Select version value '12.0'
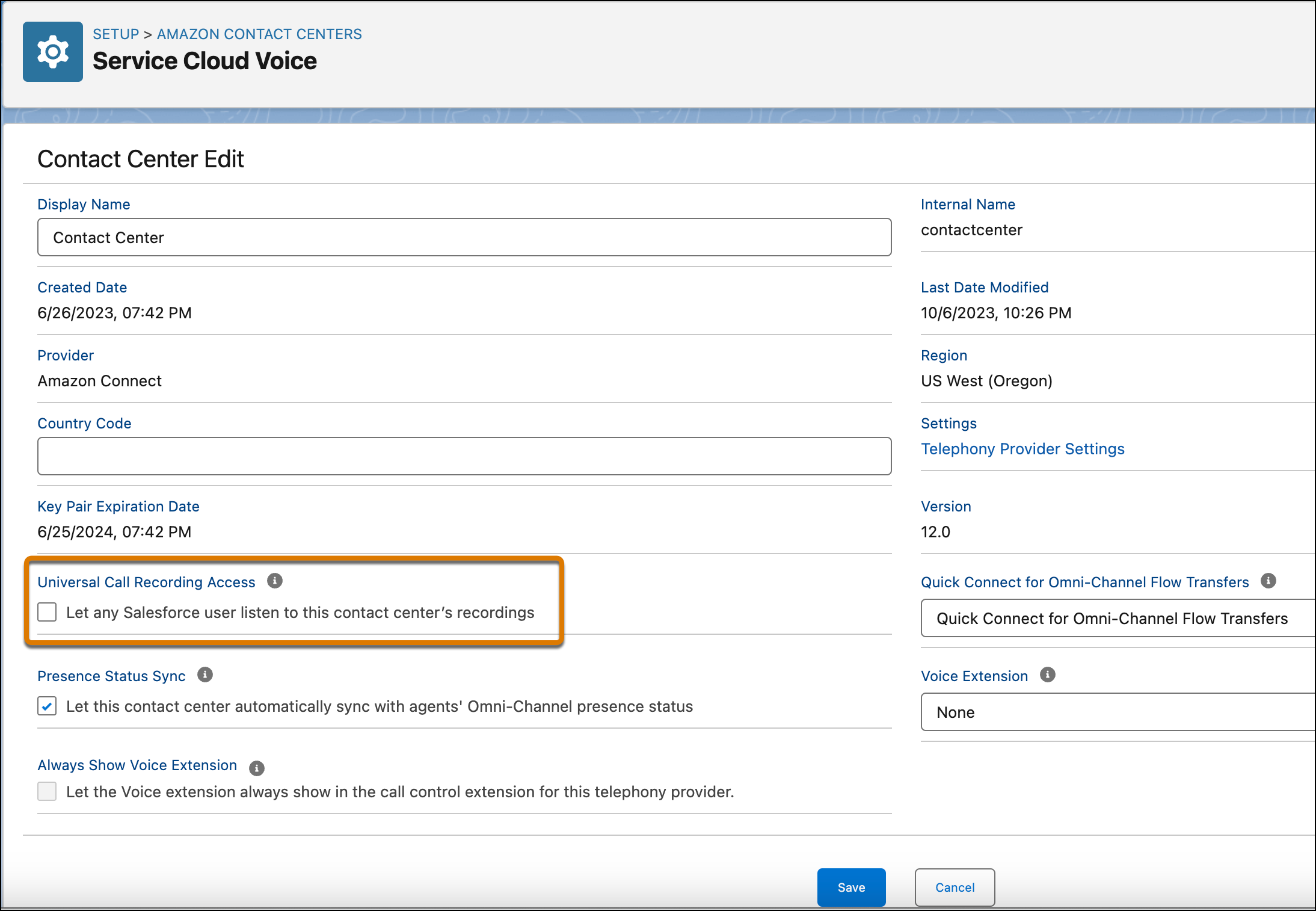 point(935,532)
